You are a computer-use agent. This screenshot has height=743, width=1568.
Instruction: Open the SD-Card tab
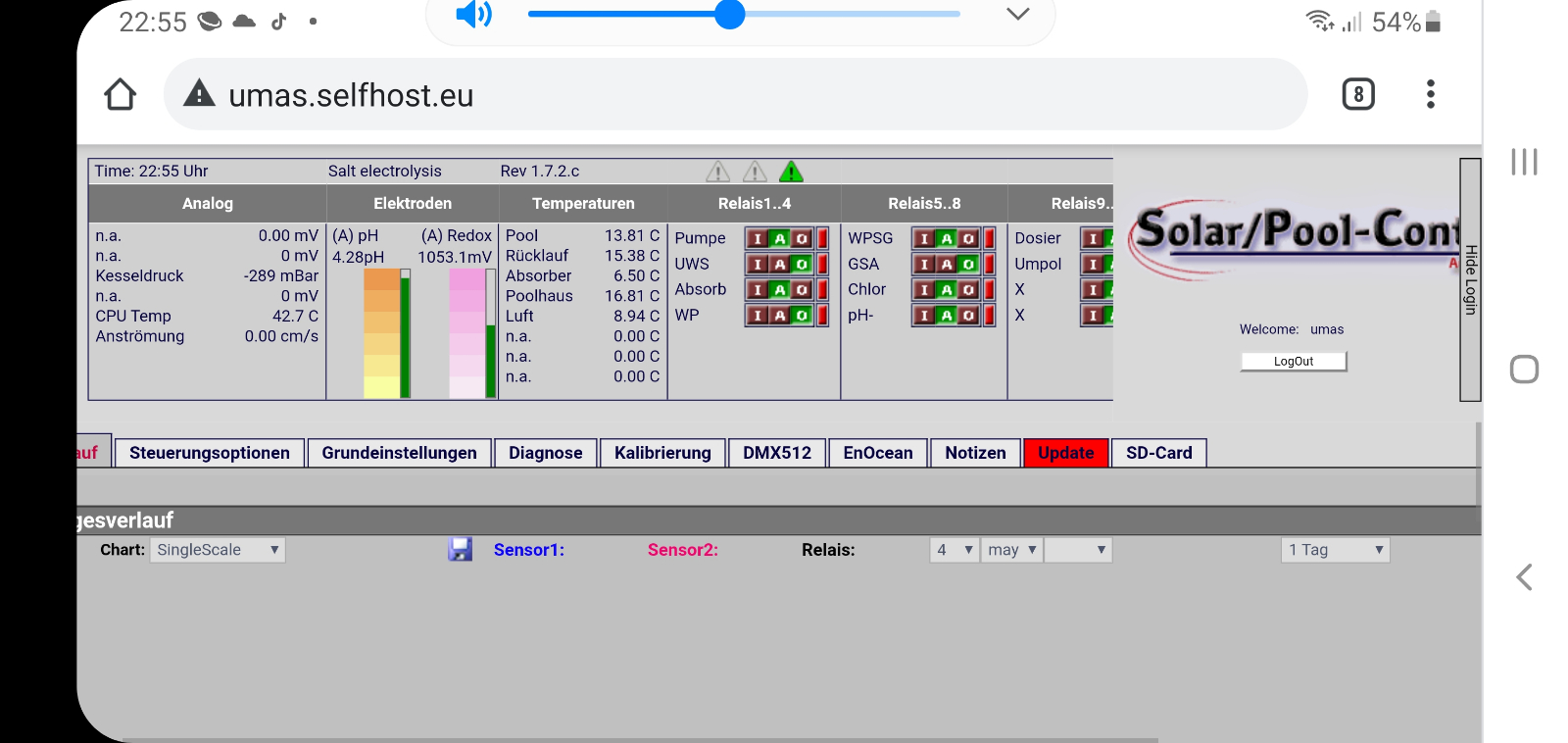[1159, 453]
